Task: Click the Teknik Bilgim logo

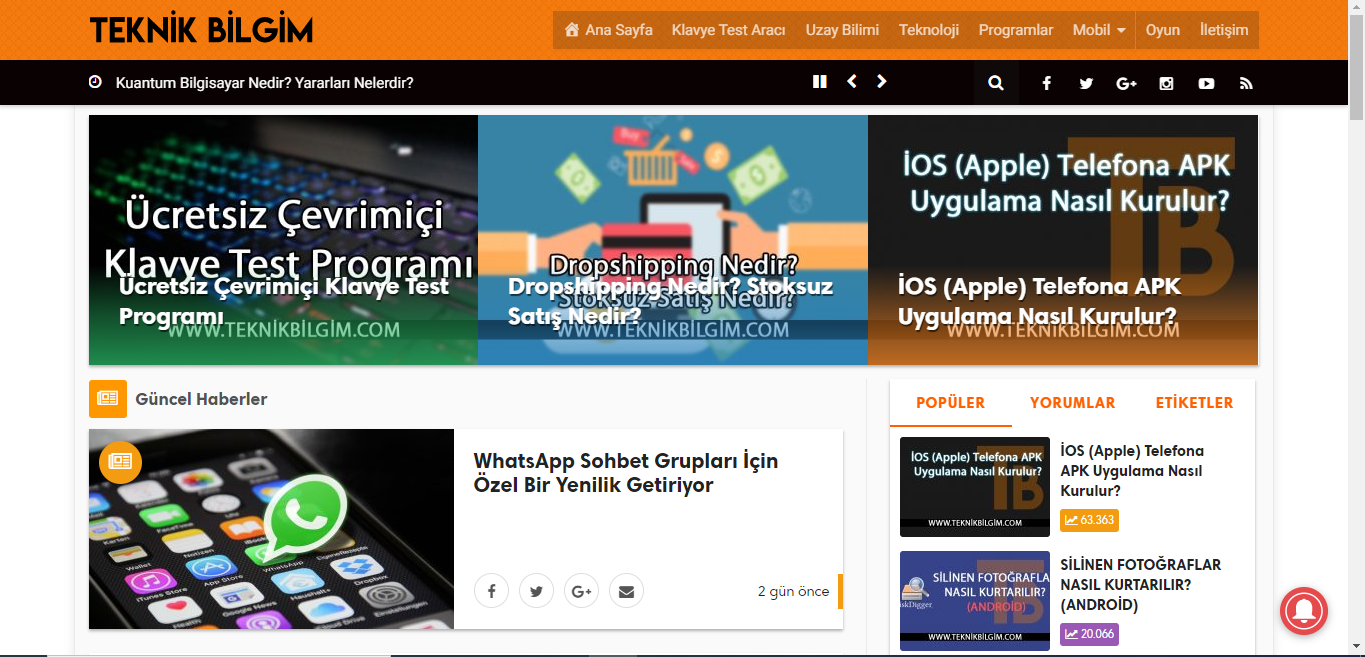Action: pyautogui.click(x=201, y=30)
